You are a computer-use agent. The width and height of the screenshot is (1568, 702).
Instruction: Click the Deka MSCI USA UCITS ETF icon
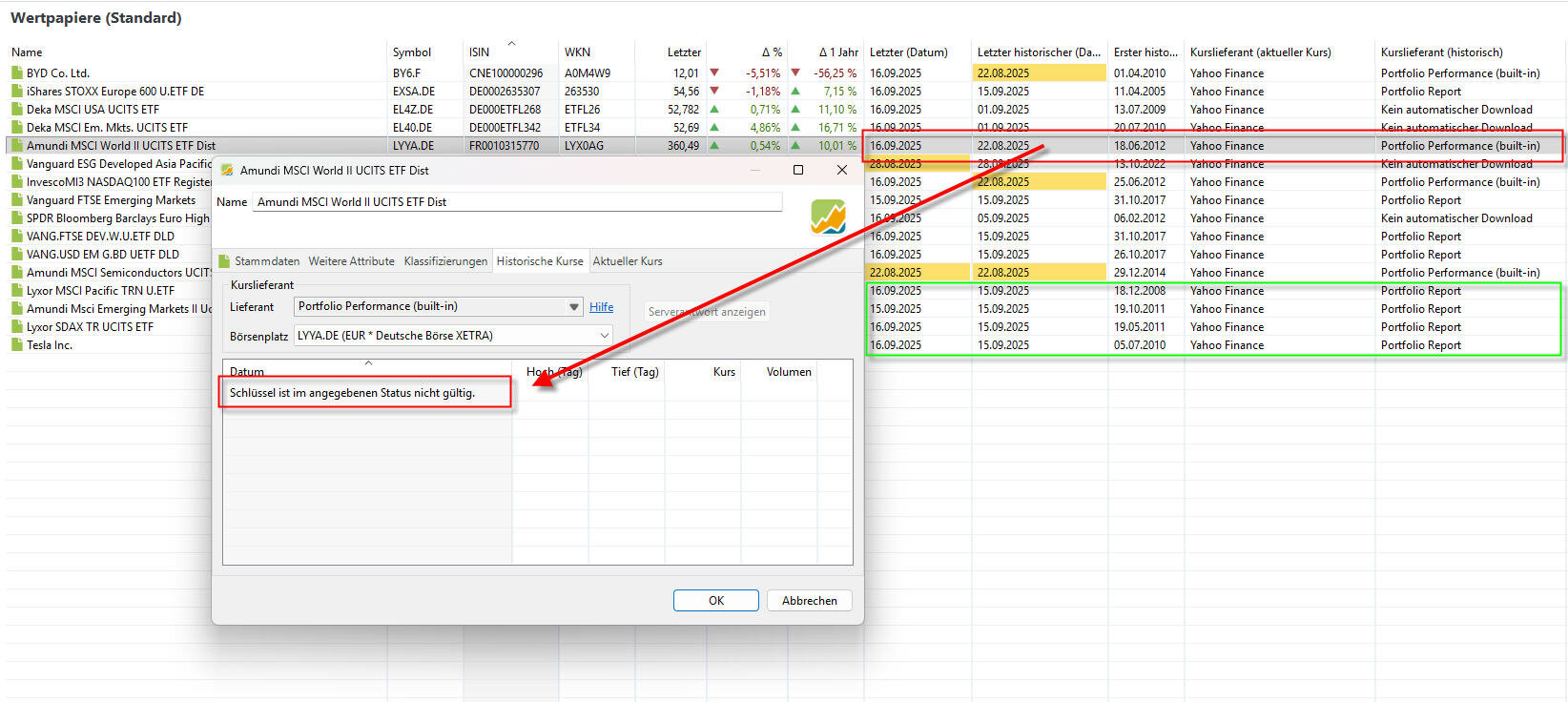point(16,110)
